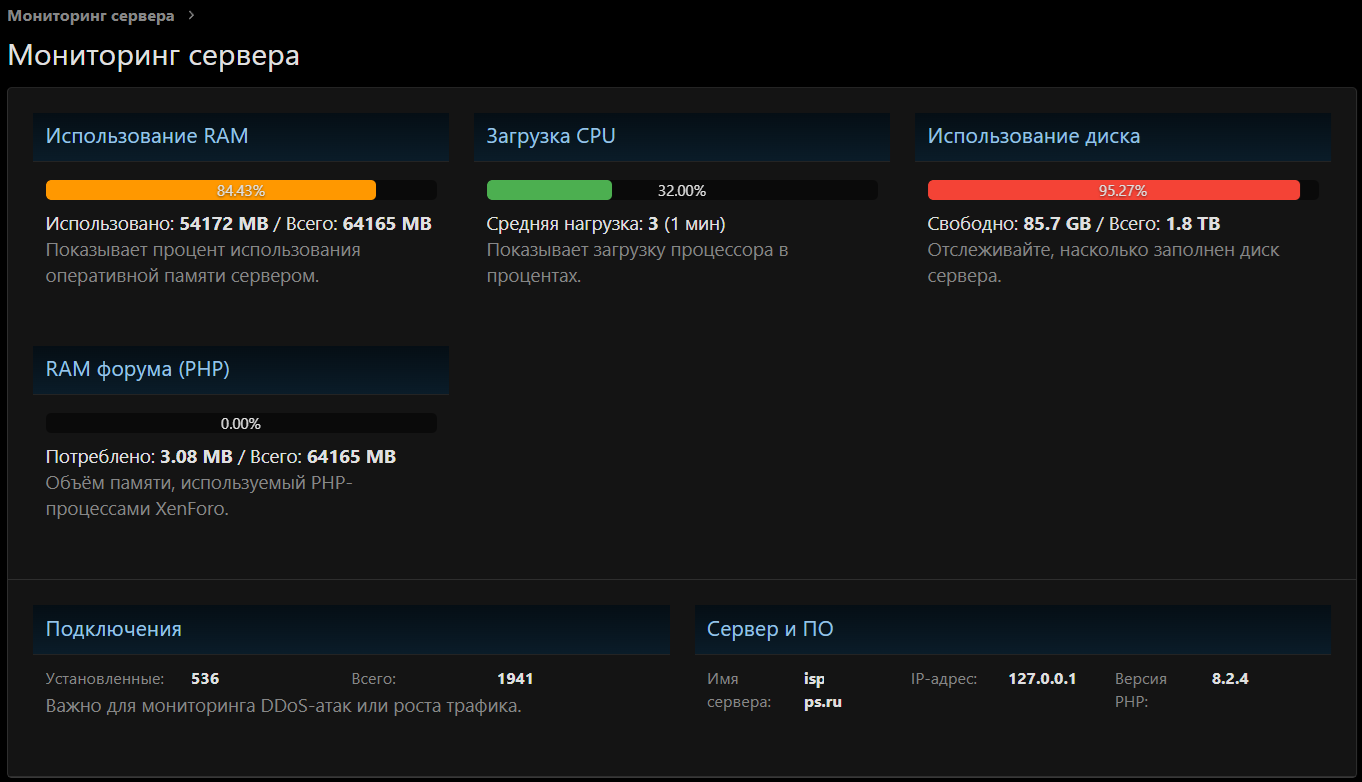Image resolution: width=1362 pixels, height=782 pixels.
Task: Click the PHP forum RAM progress bar
Action: pos(241,423)
